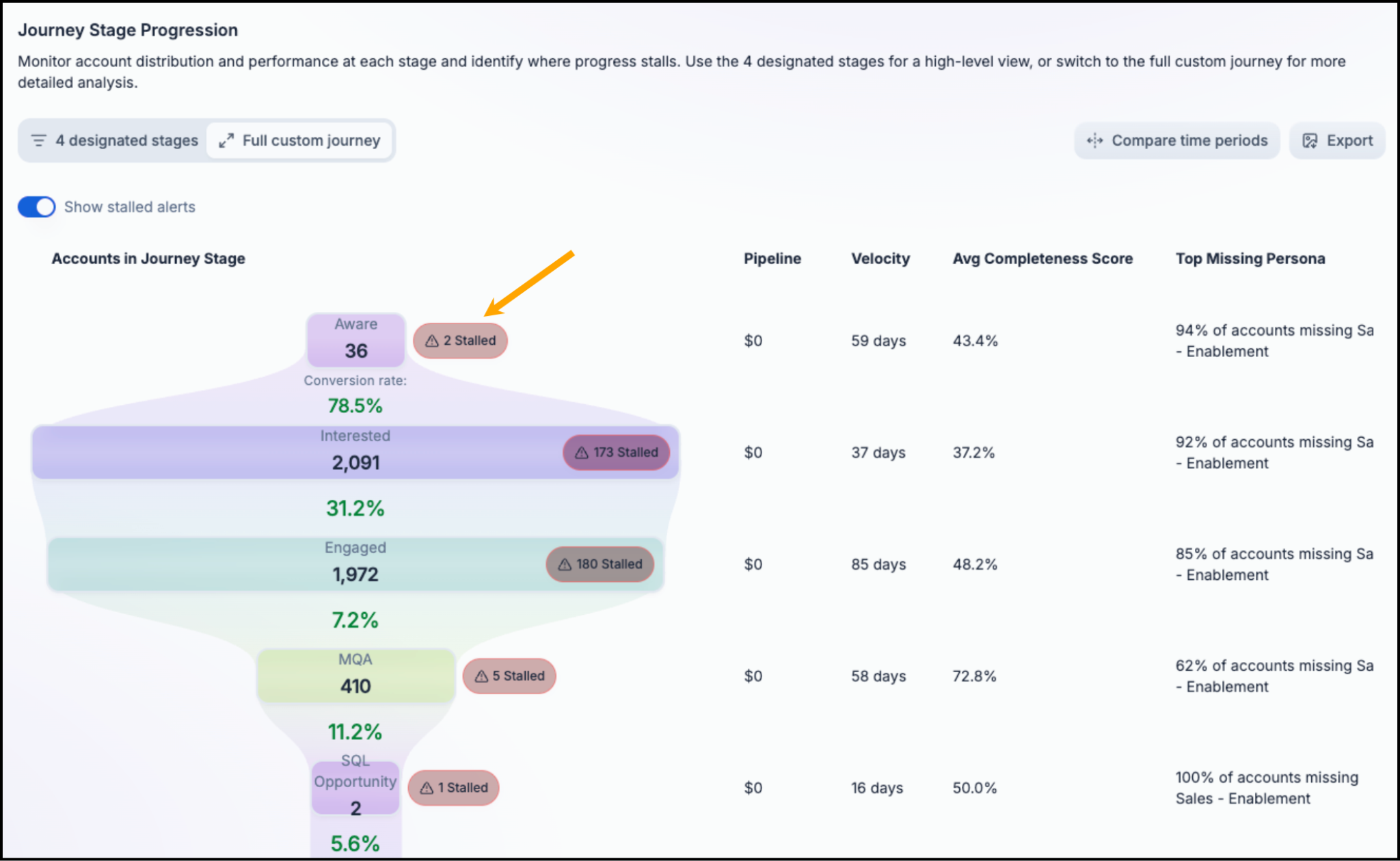Select the Engaged stage bar showing 1,972
Screen dimensions: 1400x861
355,564
